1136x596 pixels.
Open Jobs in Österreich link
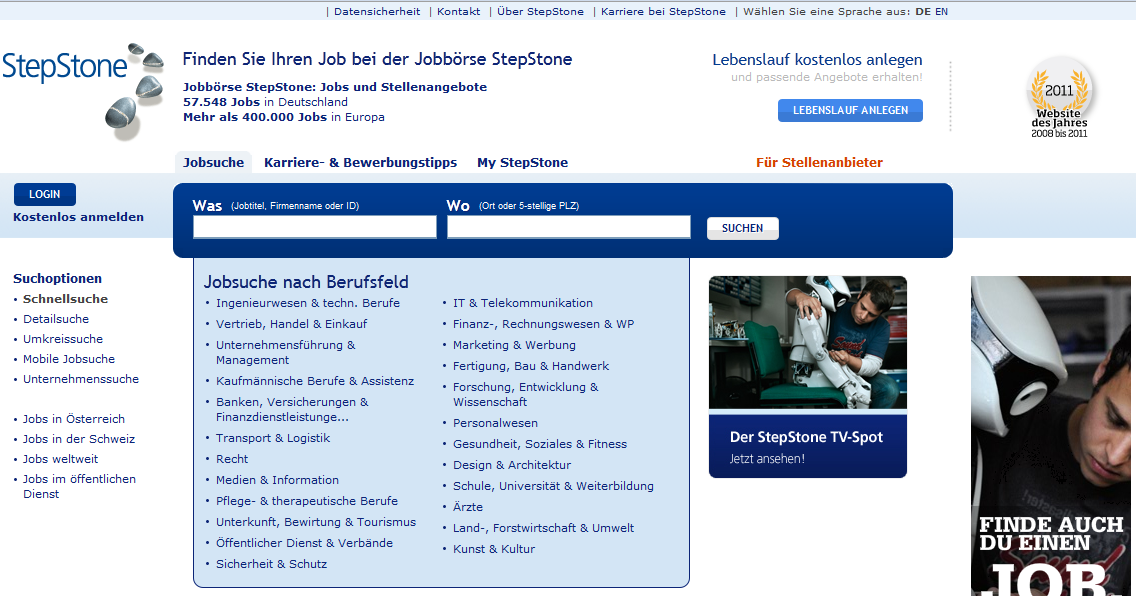73,419
